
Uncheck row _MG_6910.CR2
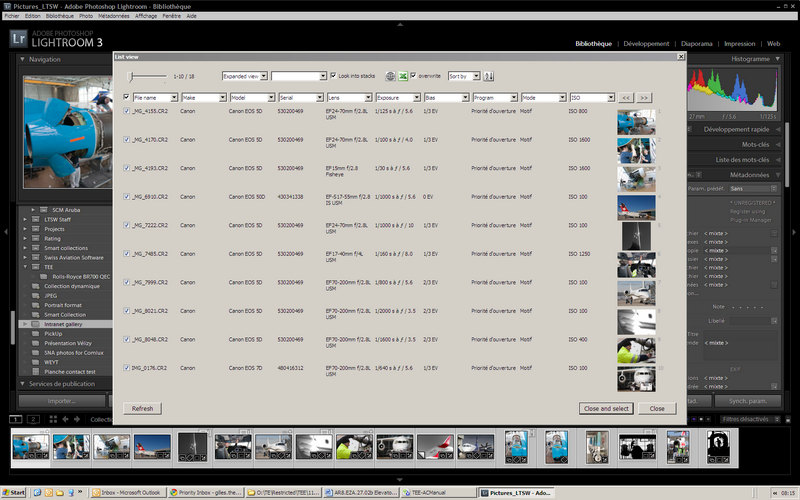(x=127, y=196)
